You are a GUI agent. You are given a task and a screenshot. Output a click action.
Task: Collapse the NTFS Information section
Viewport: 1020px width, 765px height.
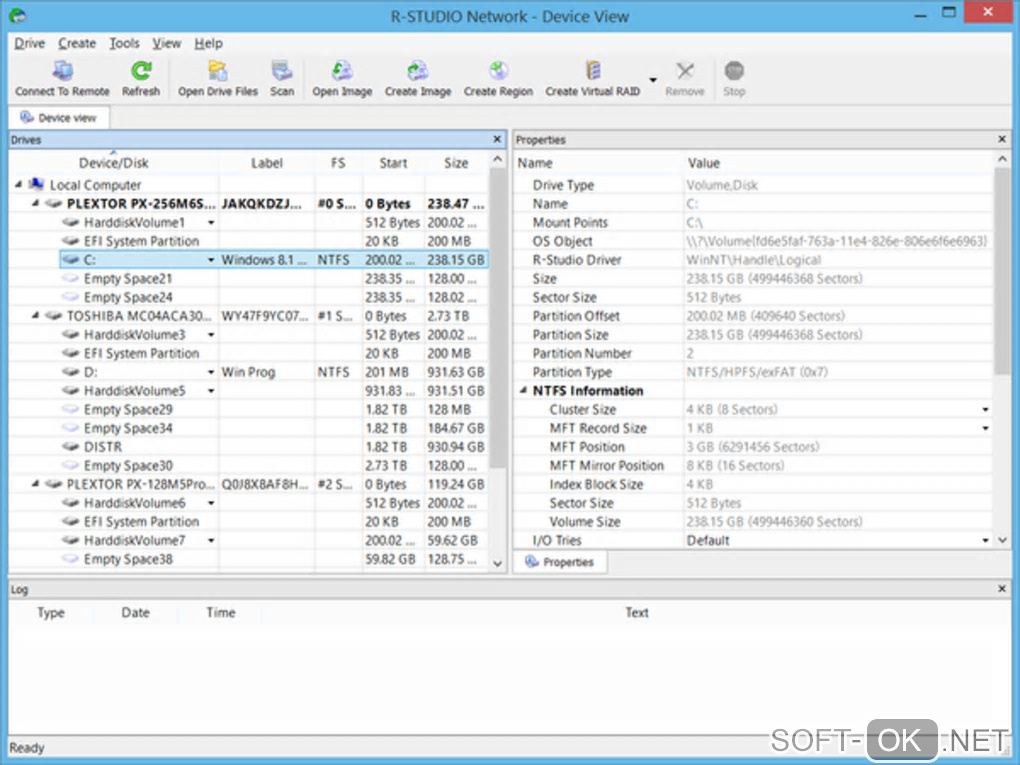point(523,390)
